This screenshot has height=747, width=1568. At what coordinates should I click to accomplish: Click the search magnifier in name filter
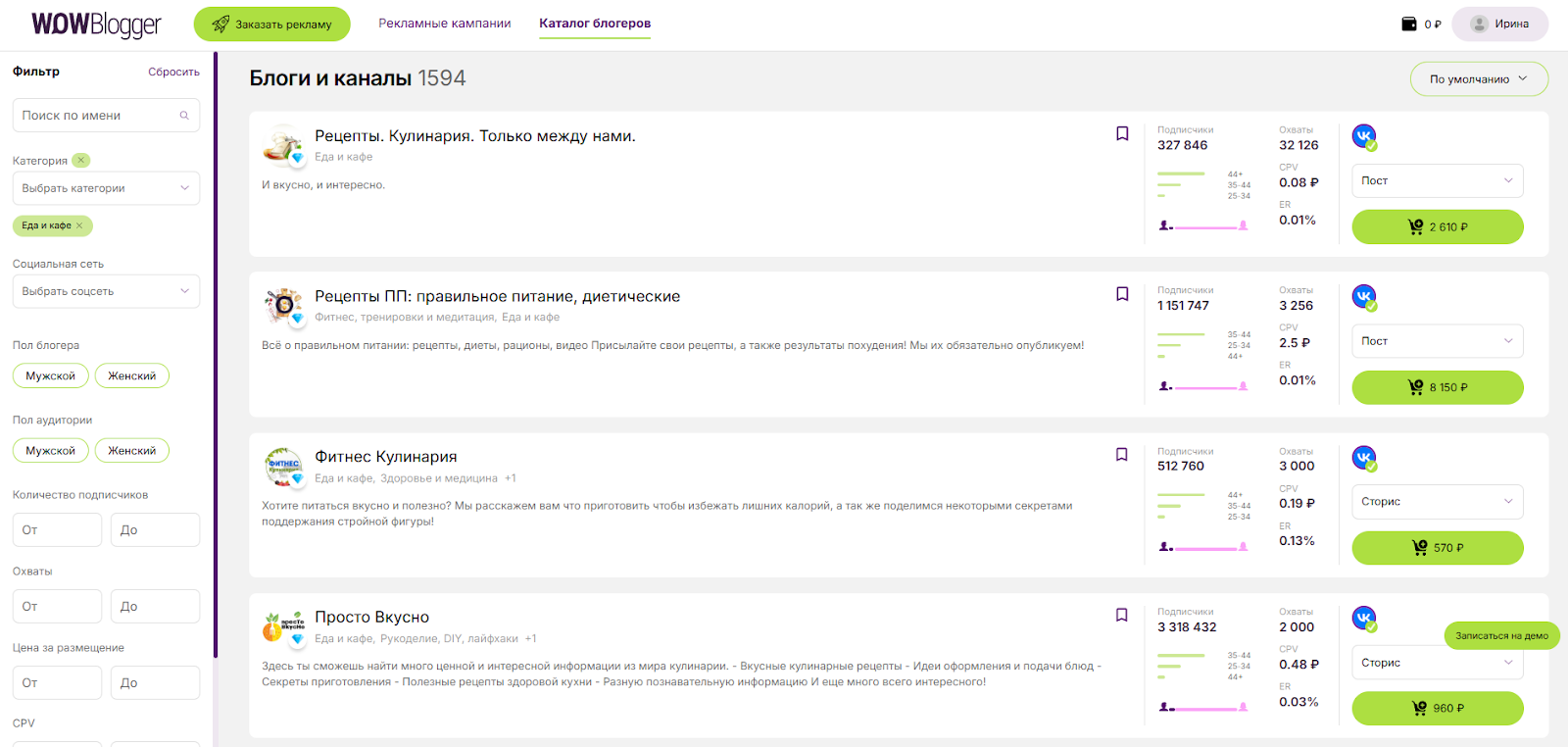tap(184, 116)
